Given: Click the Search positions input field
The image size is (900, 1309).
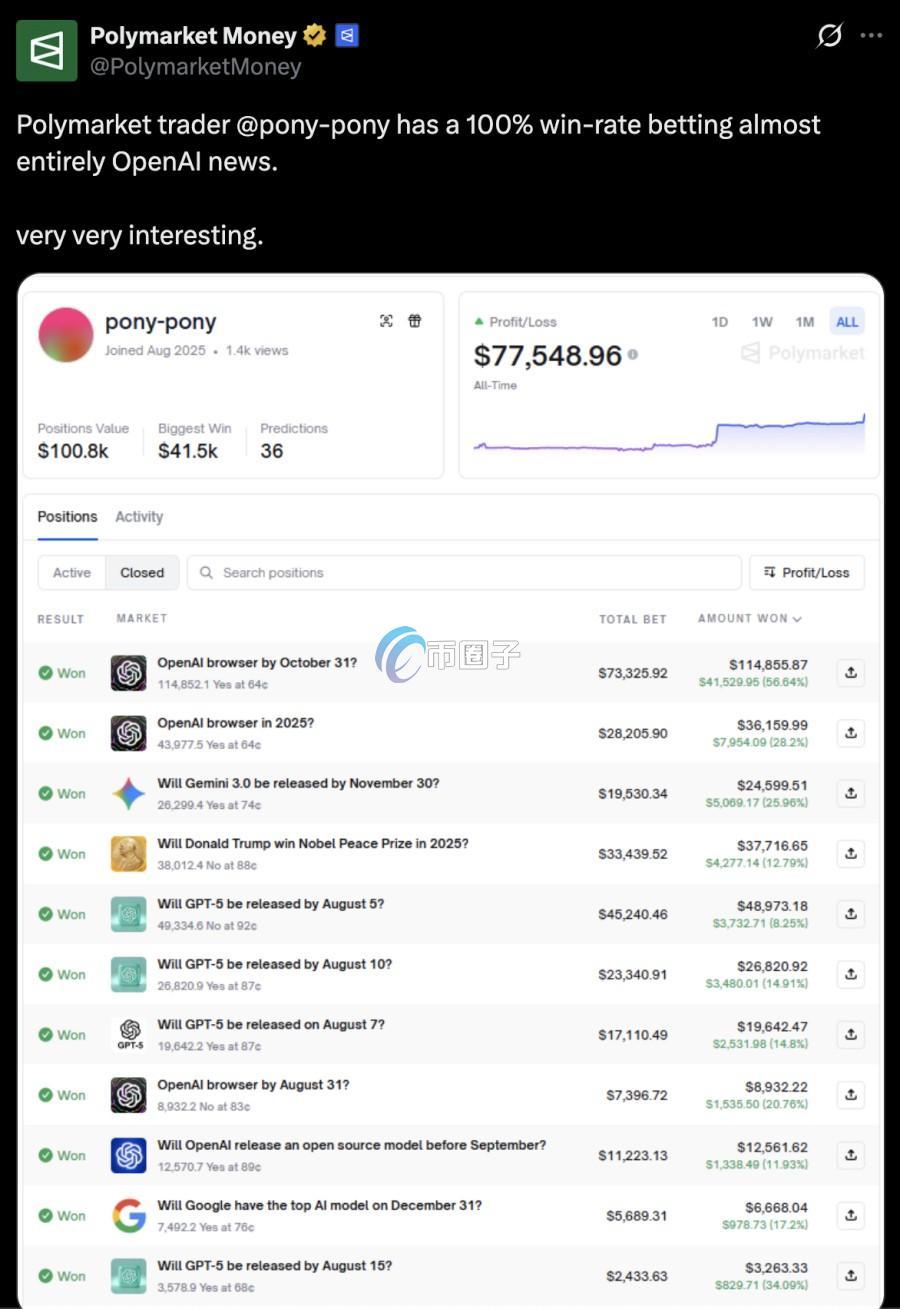Looking at the screenshot, I should pyautogui.click(x=464, y=573).
